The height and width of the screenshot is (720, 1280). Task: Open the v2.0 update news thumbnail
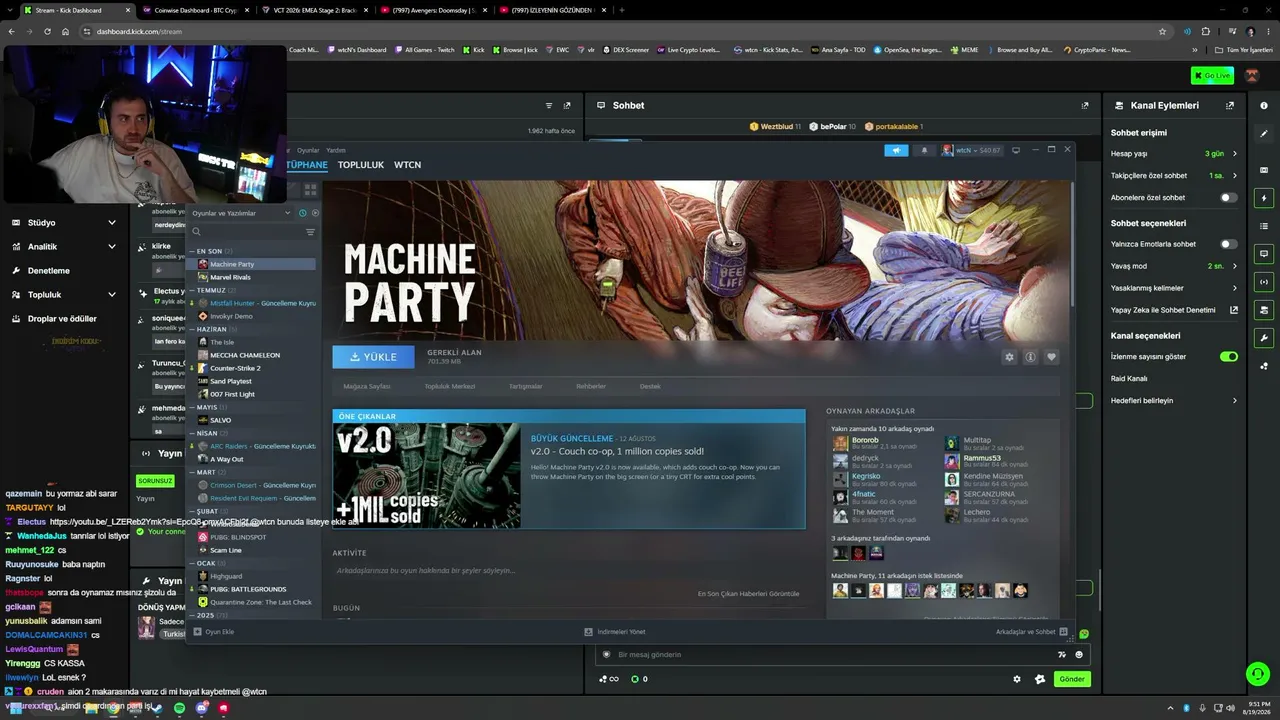coord(427,476)
